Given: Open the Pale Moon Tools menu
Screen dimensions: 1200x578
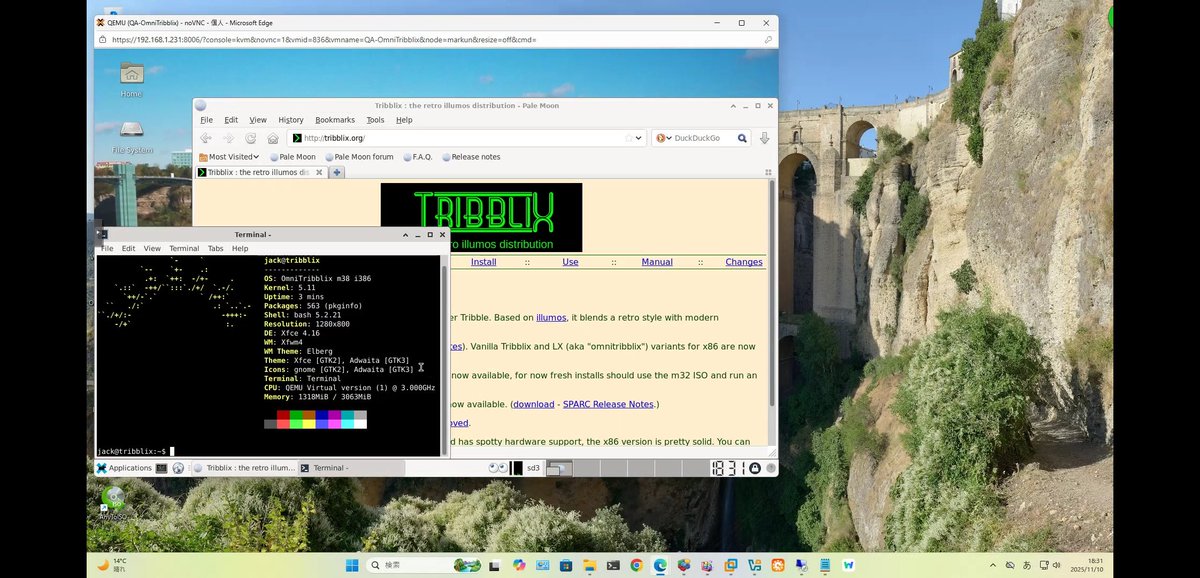Looking at the screenshot, I should 375,120.
